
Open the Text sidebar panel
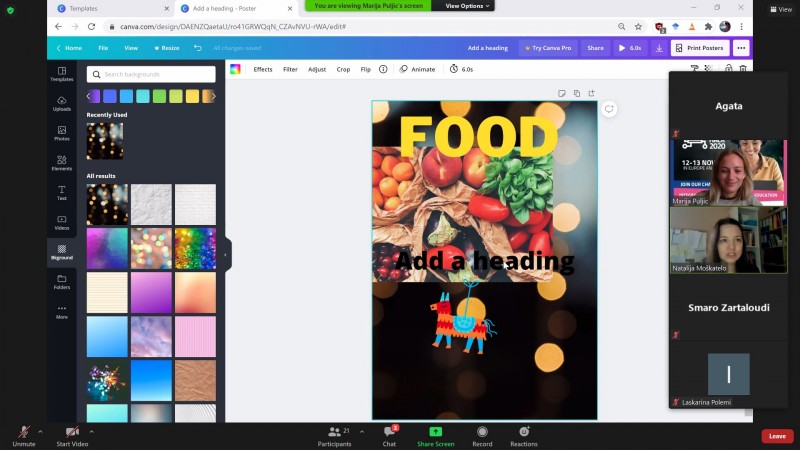click(62, 193)
